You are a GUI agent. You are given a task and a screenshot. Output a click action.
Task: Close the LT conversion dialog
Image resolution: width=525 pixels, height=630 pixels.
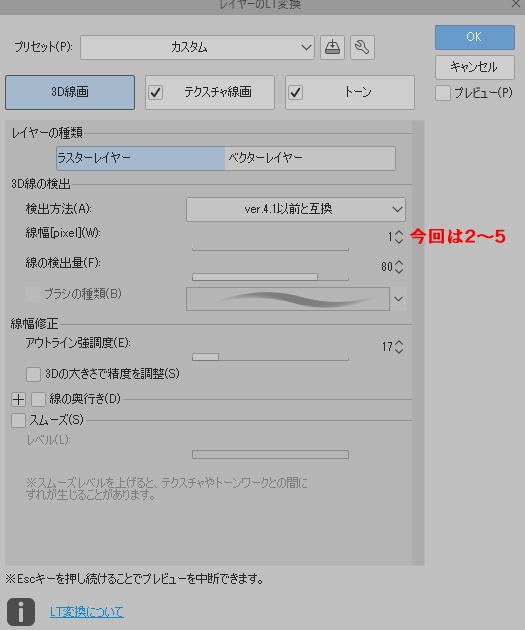[516, 4]
